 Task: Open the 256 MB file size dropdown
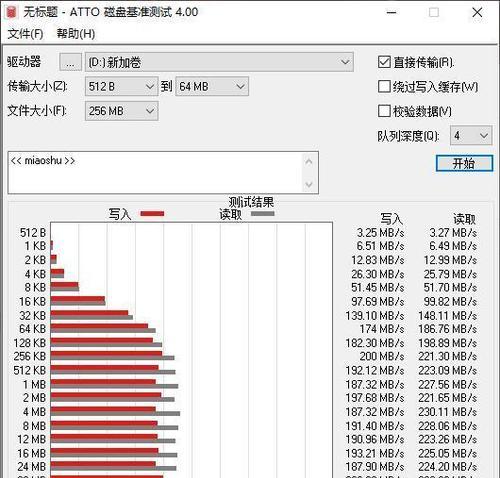coord(121,111)
